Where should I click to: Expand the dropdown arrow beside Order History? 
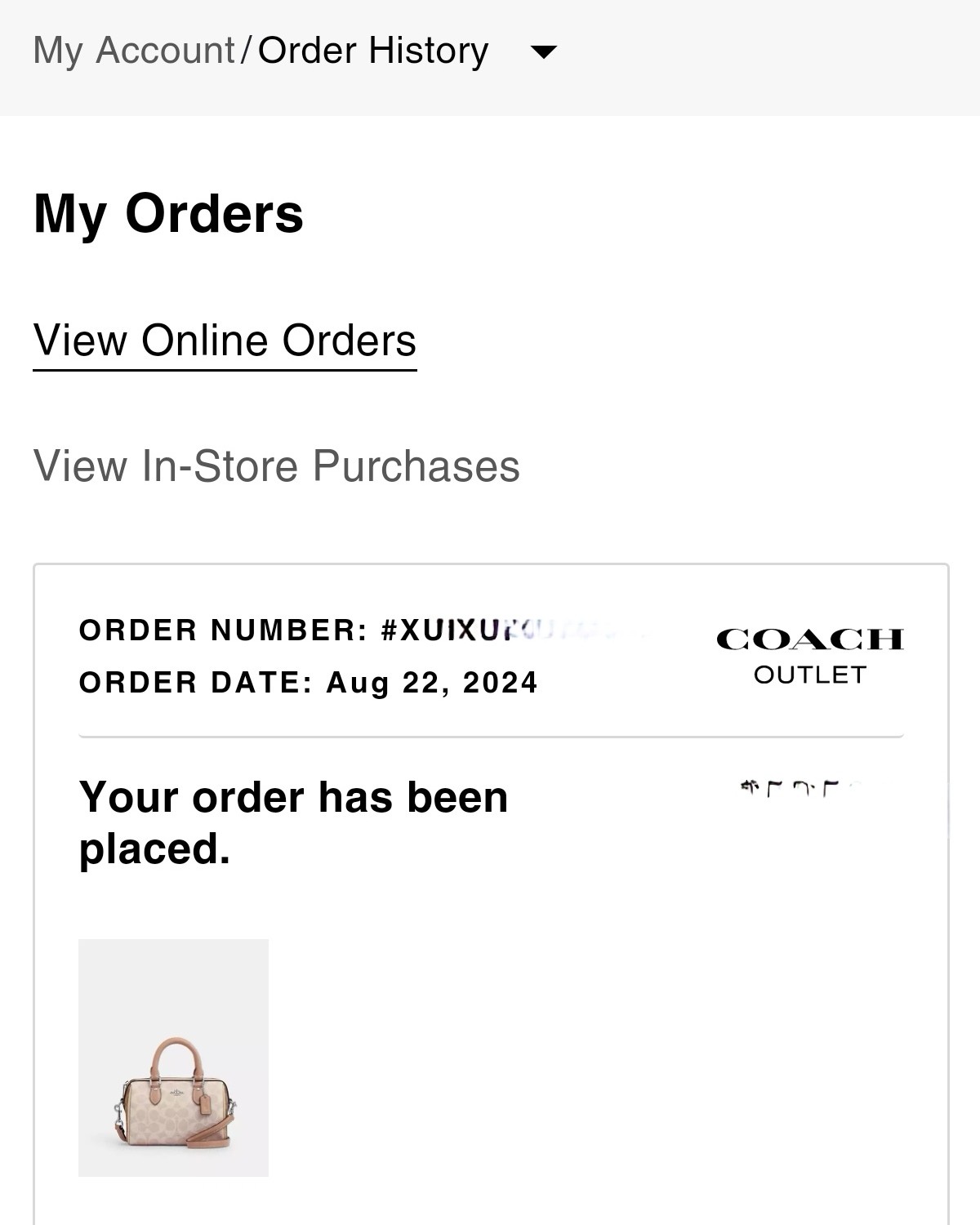coord(544,52)
